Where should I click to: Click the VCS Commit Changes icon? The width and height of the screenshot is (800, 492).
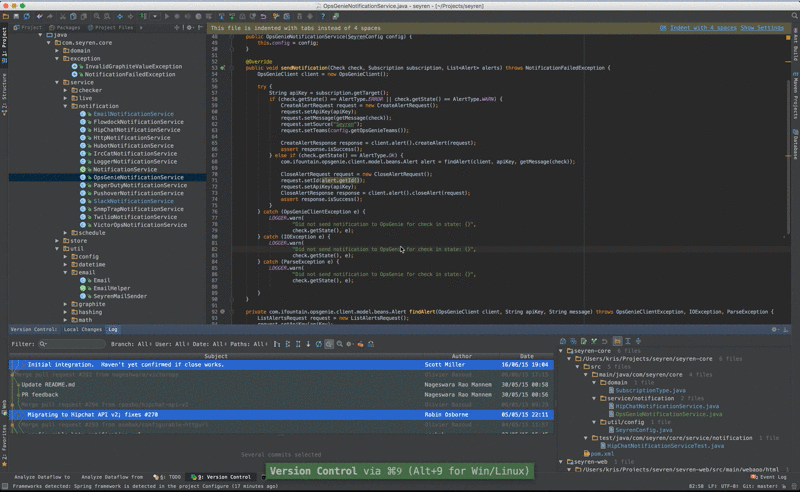[232, 16]
